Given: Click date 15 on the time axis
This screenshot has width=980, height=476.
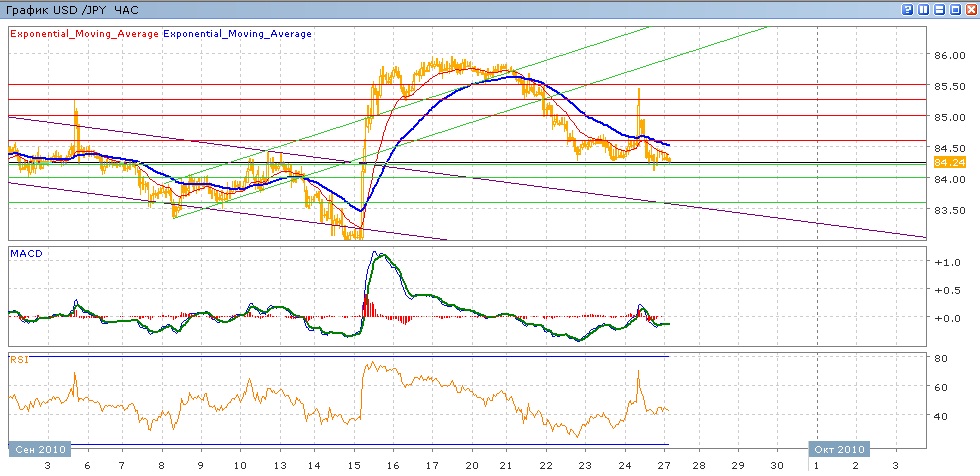Looking at the screenshot, I should [x=354, y=466].
